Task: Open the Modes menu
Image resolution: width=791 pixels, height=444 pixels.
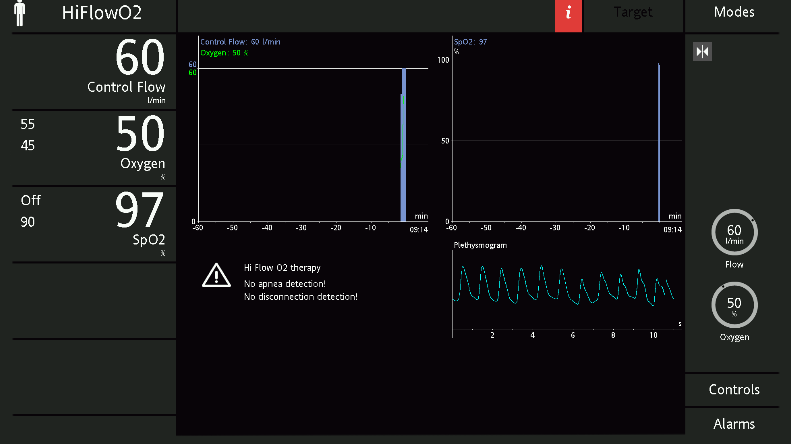Action: tap(734, 13)
